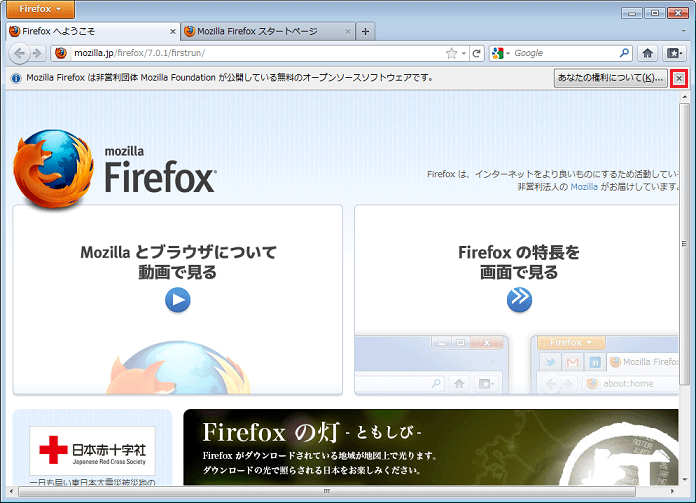Click the 'Mozilla とブラウザについて 動画で見る' heading
Viewport: 696px width, 503px height.
(178, 262)
